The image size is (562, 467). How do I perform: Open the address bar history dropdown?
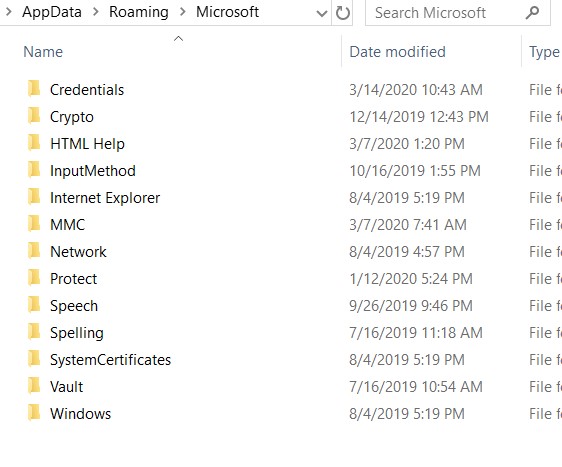pyautogui.click(x=322, y=13)
